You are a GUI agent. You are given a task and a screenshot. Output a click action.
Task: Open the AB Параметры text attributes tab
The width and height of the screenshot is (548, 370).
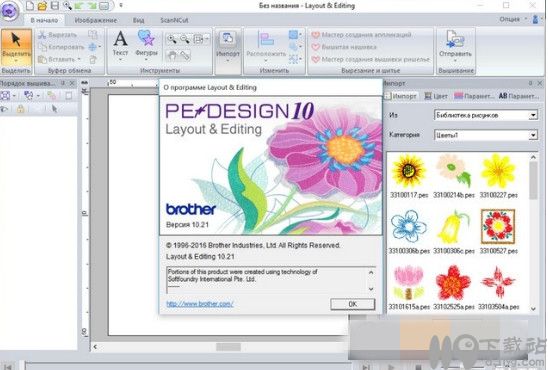click(x=518, y=96)
